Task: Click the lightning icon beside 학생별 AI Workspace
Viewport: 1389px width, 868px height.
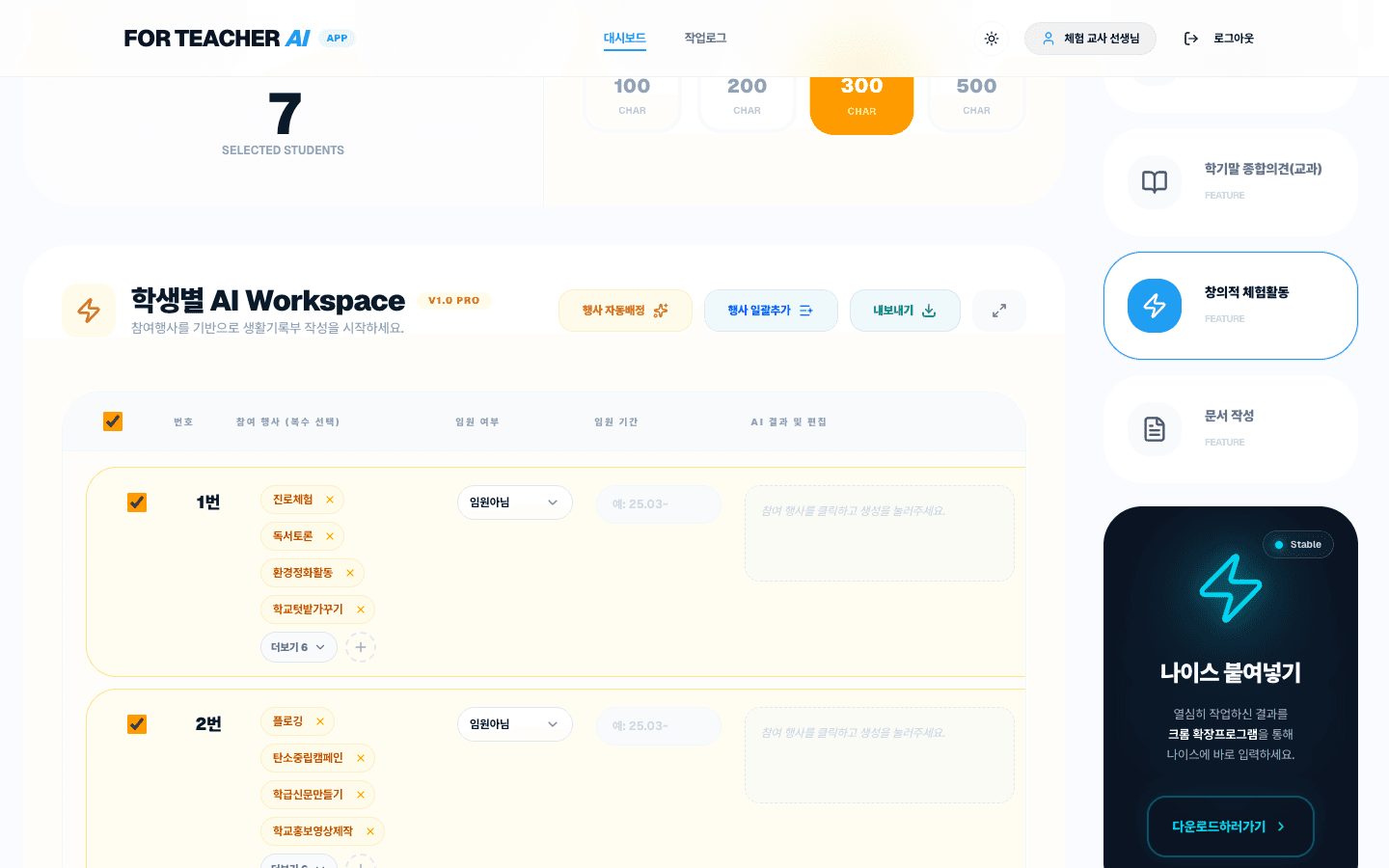Action: click(89, 311)
